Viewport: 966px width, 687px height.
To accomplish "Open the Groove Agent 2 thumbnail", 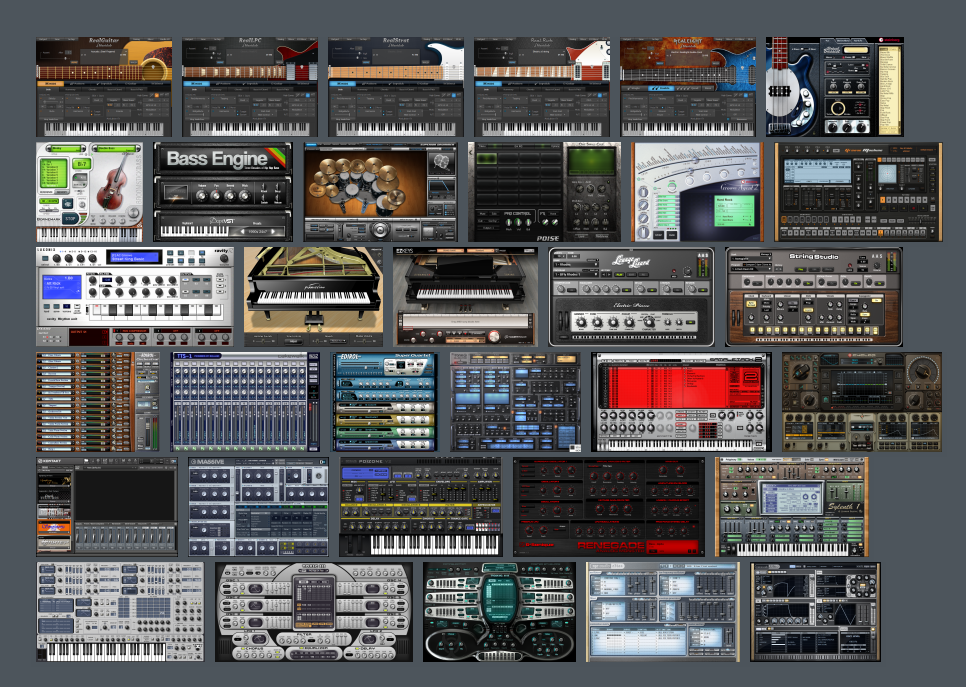I will tap(697, 192).
